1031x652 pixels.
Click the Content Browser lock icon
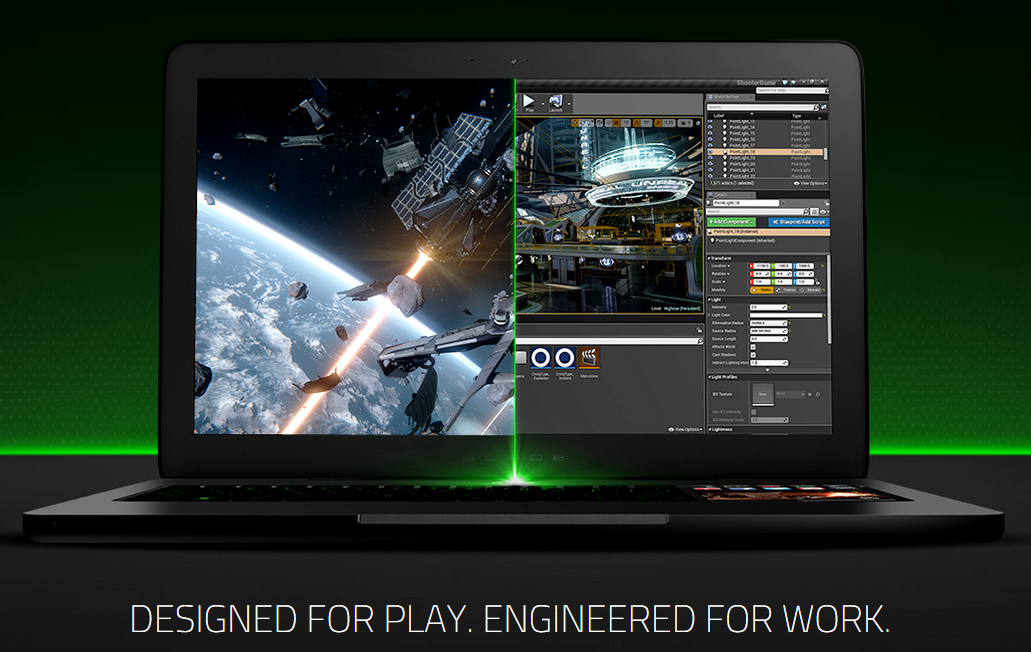pyautogui.click(x=699, y=330)
